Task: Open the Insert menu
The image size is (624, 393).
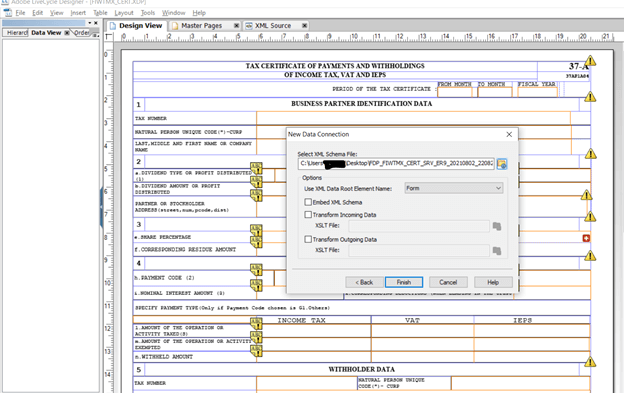Action: [78, 13]
